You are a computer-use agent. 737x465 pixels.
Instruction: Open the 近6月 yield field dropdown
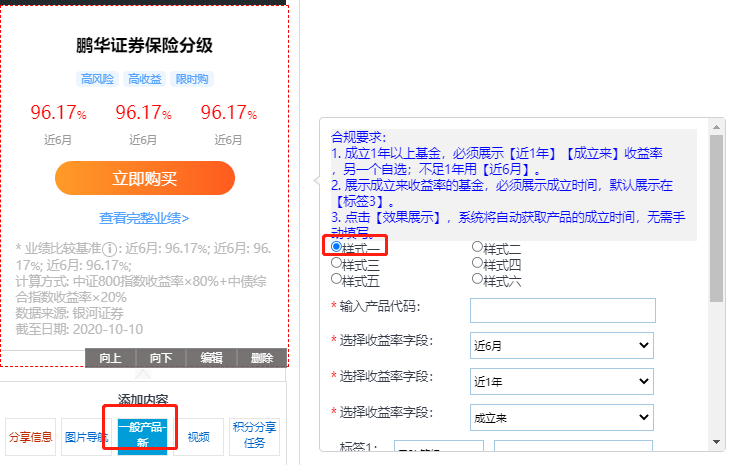(x=562, y=346)
